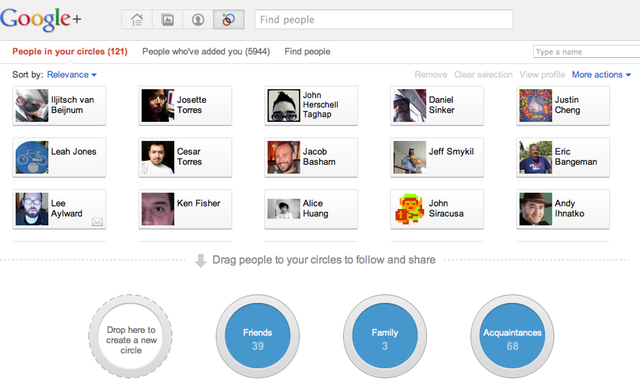Open the Family circle
The width and height of the screenshot is (640, 384).
point(385,336)
